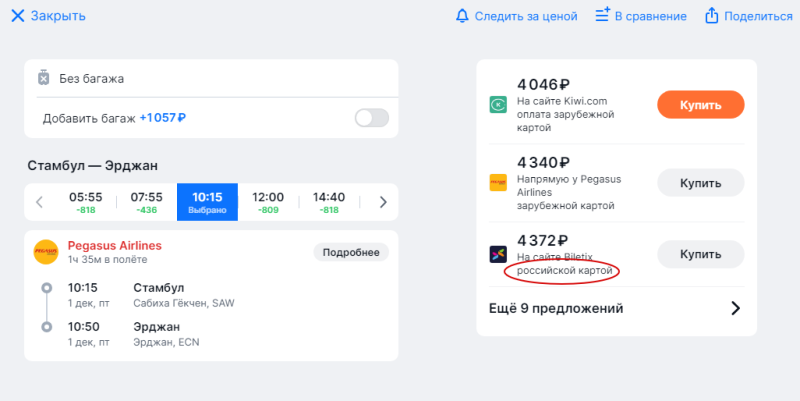The height and width of the screenshot is (401, 800).
Task: Select the 12:00 departure time
Action: (268, 202)
